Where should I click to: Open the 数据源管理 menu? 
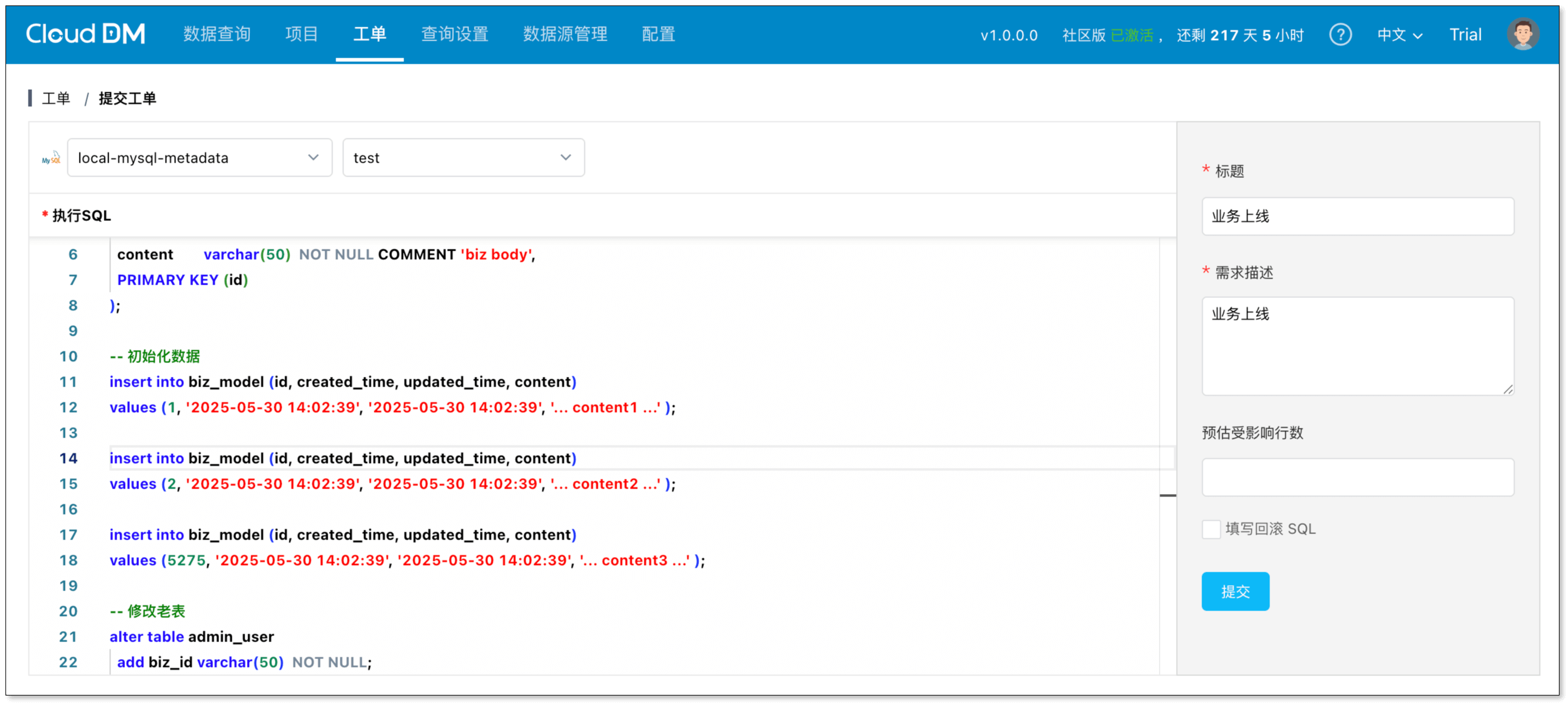click(x=564, y=35)
